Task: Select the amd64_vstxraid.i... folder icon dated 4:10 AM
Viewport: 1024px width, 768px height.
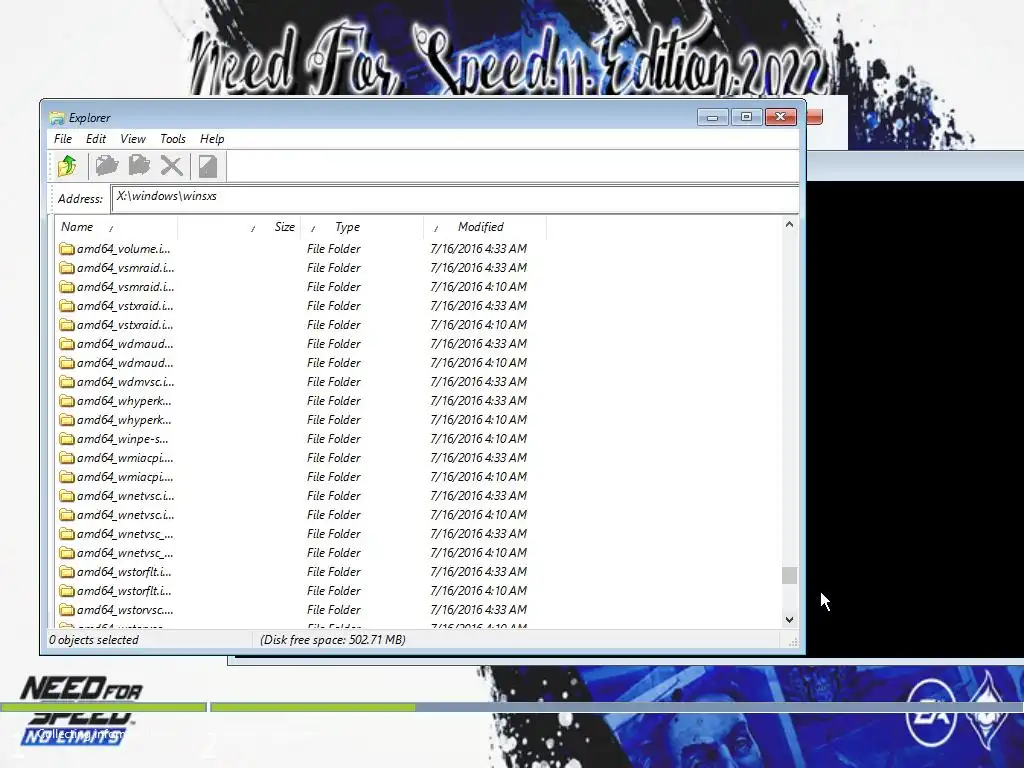Action: (x=67, y=325)
